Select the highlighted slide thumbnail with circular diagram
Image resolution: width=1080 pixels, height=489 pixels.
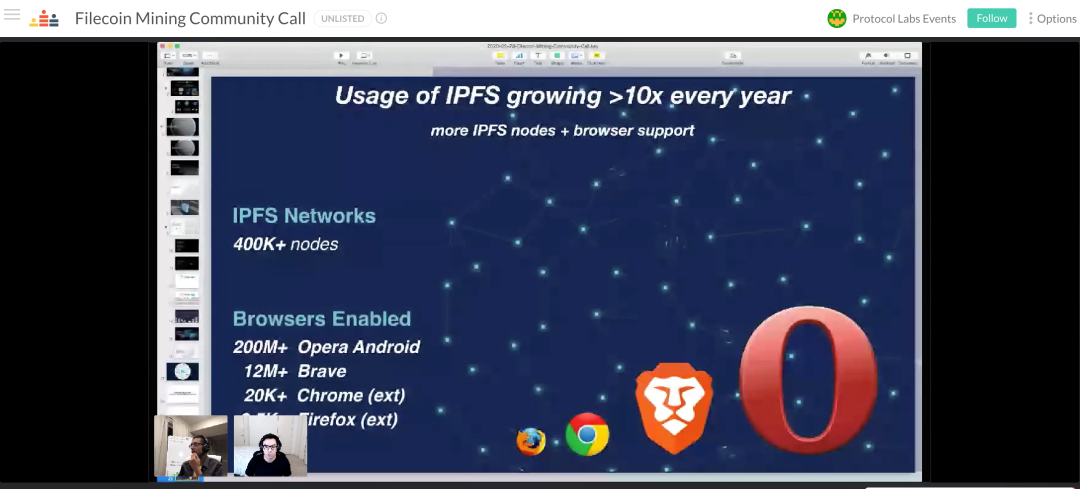tap(183, 372)
